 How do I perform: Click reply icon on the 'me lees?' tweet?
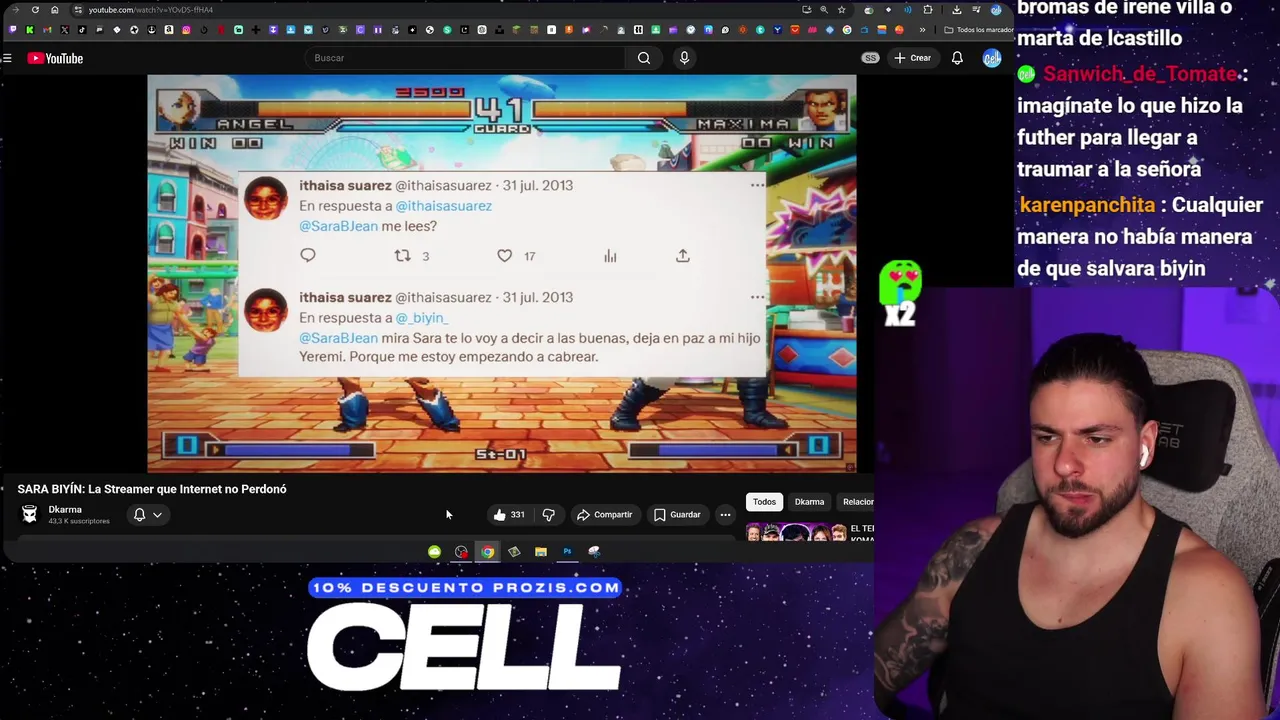click(308, 256)
